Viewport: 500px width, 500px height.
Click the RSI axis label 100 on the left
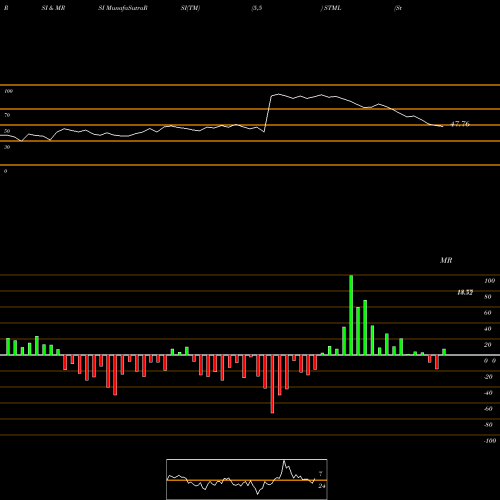click(8, 91)
